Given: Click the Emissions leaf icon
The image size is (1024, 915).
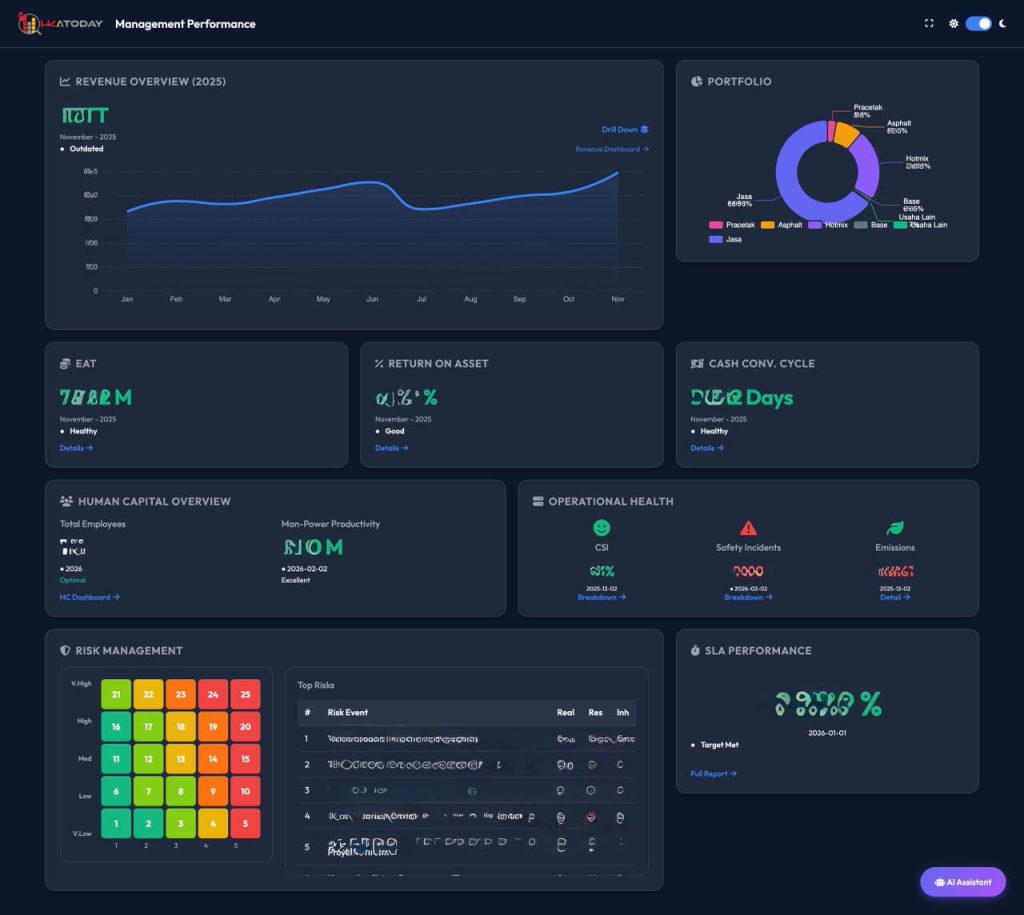Looking at the screenshot, I should click(895, 528).
